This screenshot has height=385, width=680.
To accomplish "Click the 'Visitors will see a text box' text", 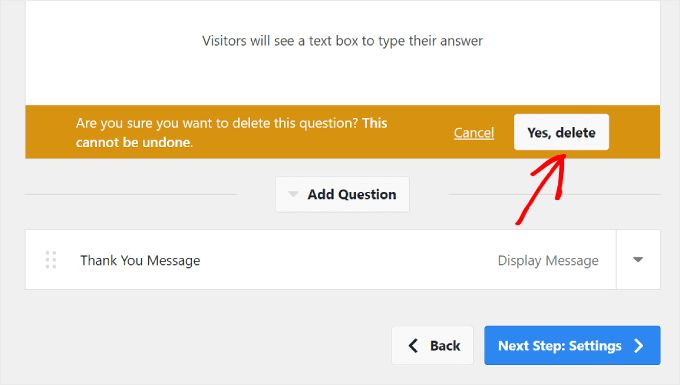I will pyautogui.click(x=342, y=41).
